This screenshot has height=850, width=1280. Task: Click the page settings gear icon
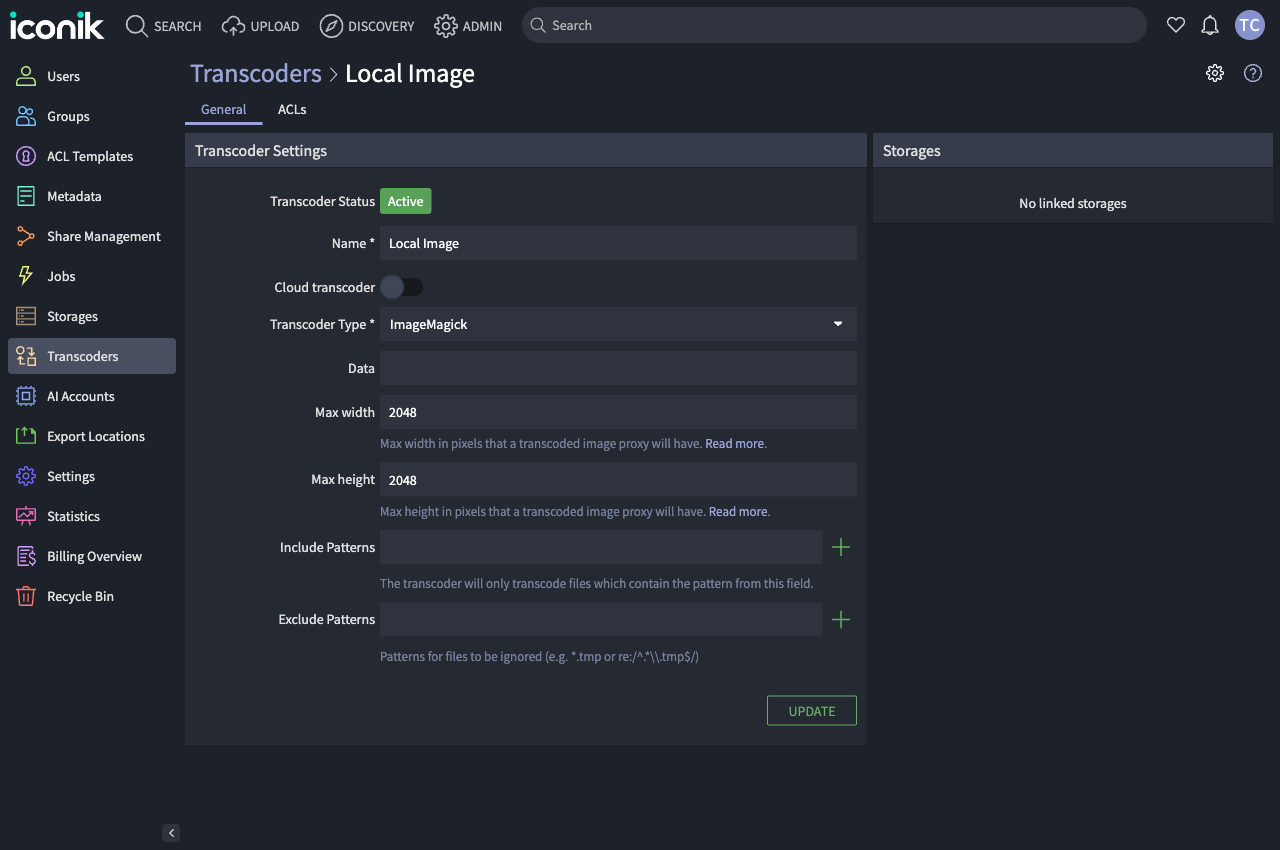click(x=1215, y=73)
